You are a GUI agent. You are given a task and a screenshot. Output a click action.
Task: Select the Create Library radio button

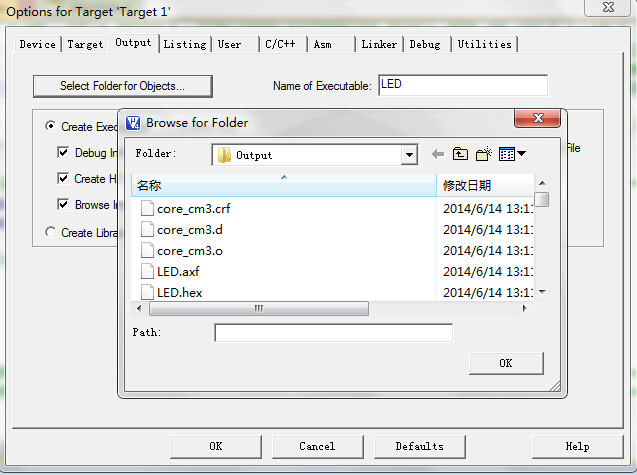click(50, 232)
